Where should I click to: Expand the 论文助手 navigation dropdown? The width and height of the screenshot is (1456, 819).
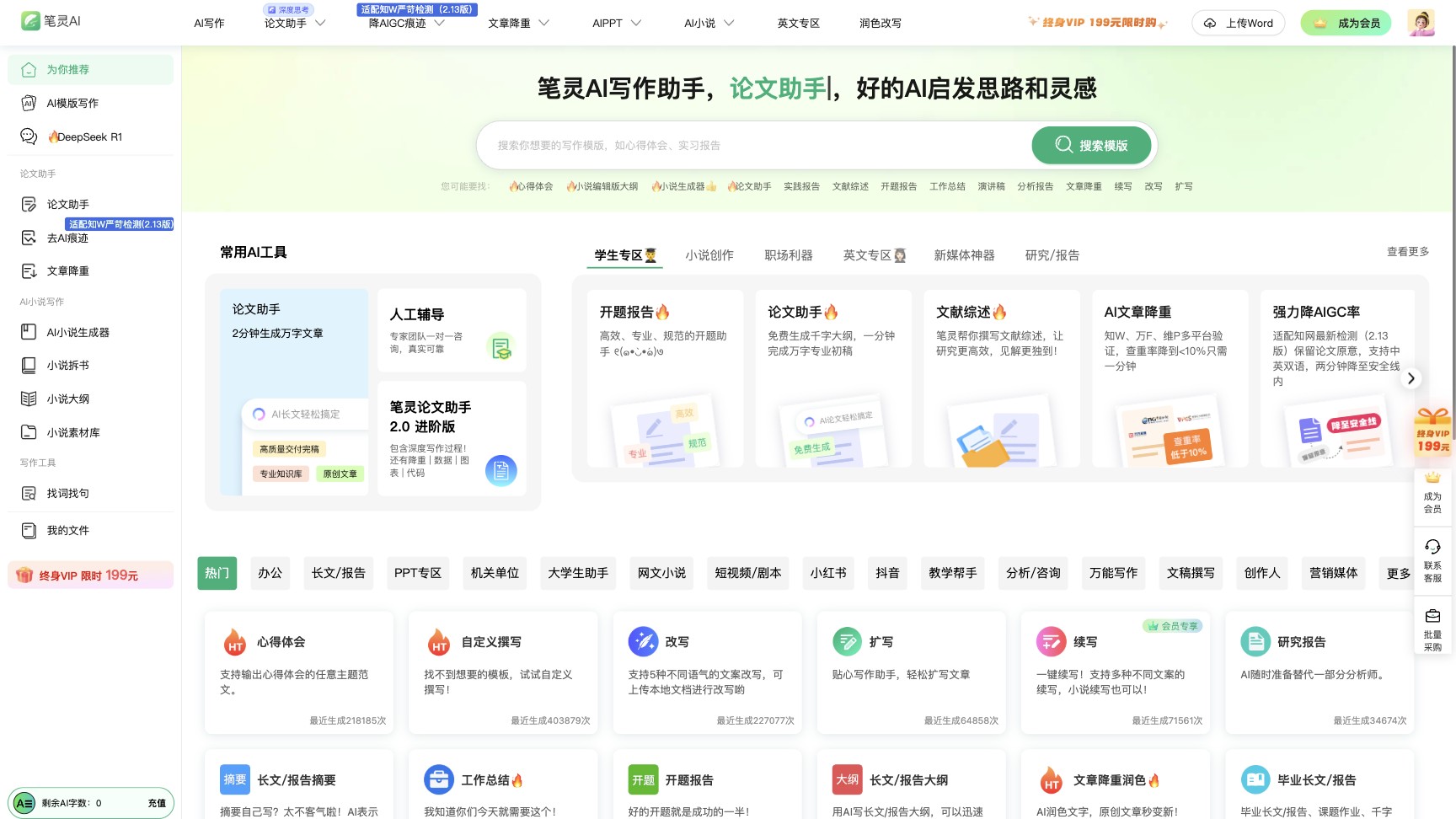point(292,24)
